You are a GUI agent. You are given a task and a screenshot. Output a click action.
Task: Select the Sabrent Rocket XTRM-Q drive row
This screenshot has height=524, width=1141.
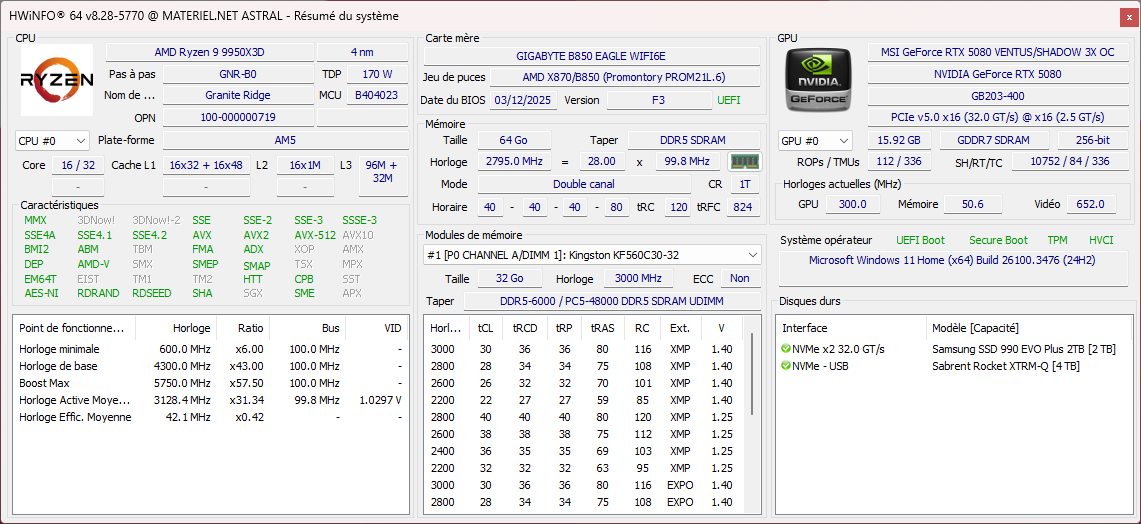click(955, 366)
